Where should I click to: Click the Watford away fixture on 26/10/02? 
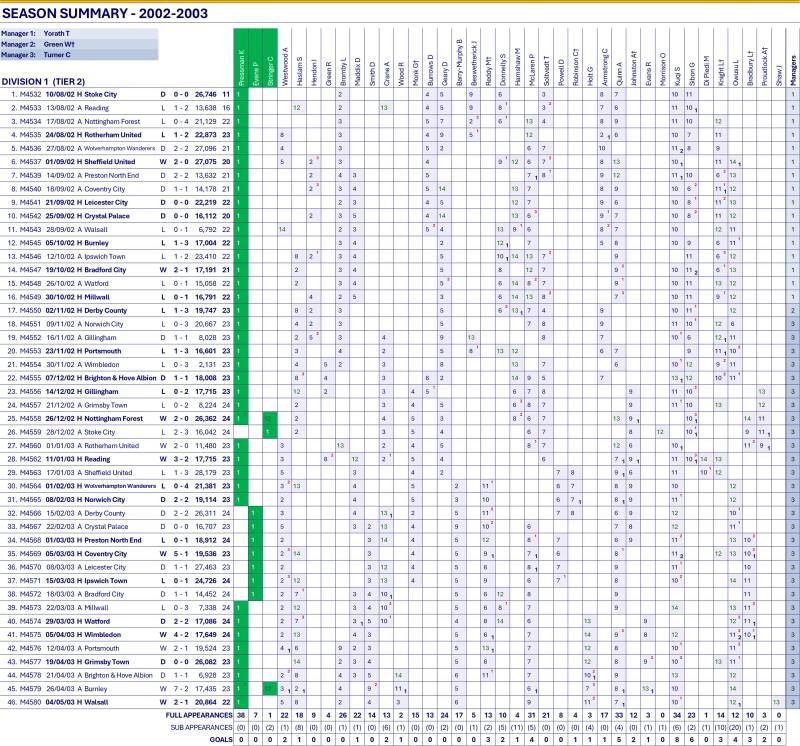click(117, 284)
